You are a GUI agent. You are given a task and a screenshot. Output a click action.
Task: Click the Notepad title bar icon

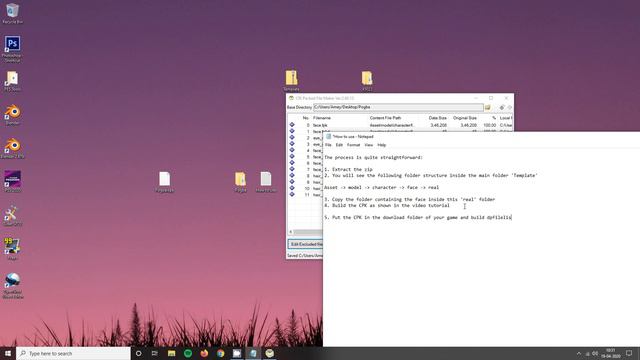[x=329, y=137]
